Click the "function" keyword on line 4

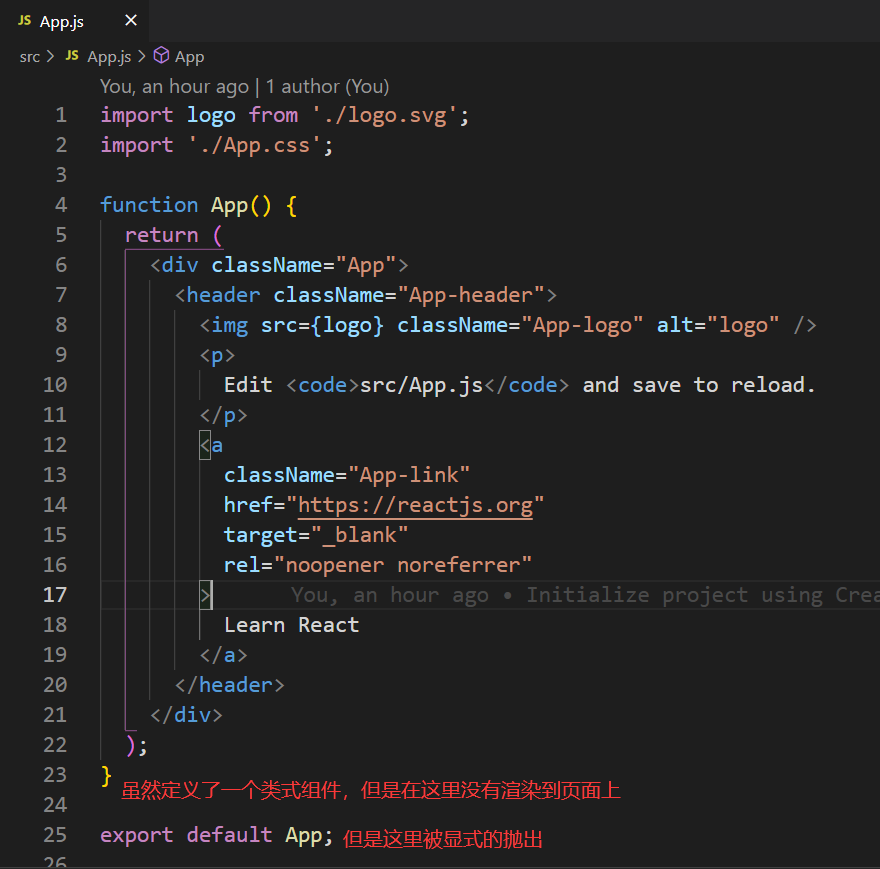(149, 205)
